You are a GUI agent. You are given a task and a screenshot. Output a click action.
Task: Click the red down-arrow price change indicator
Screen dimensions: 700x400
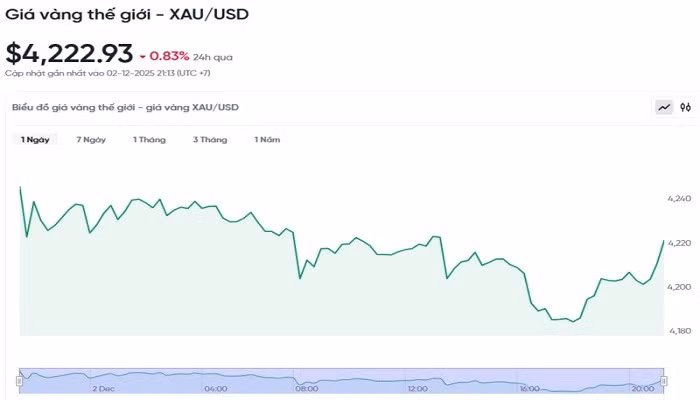(x=143, y=56)
